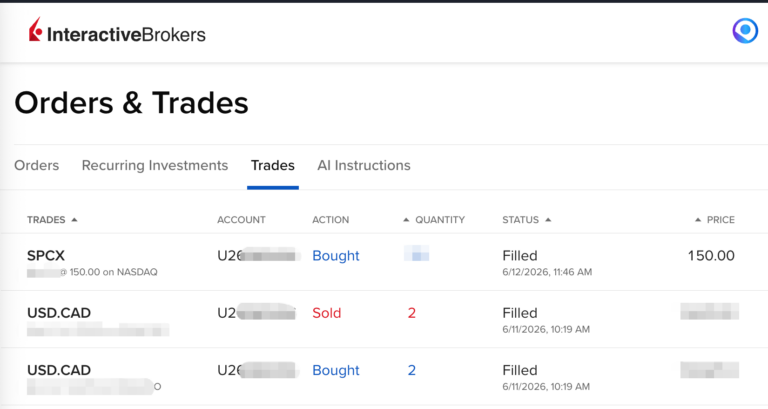Sort by the Price column arrow
768x409 pixels.
698,220
